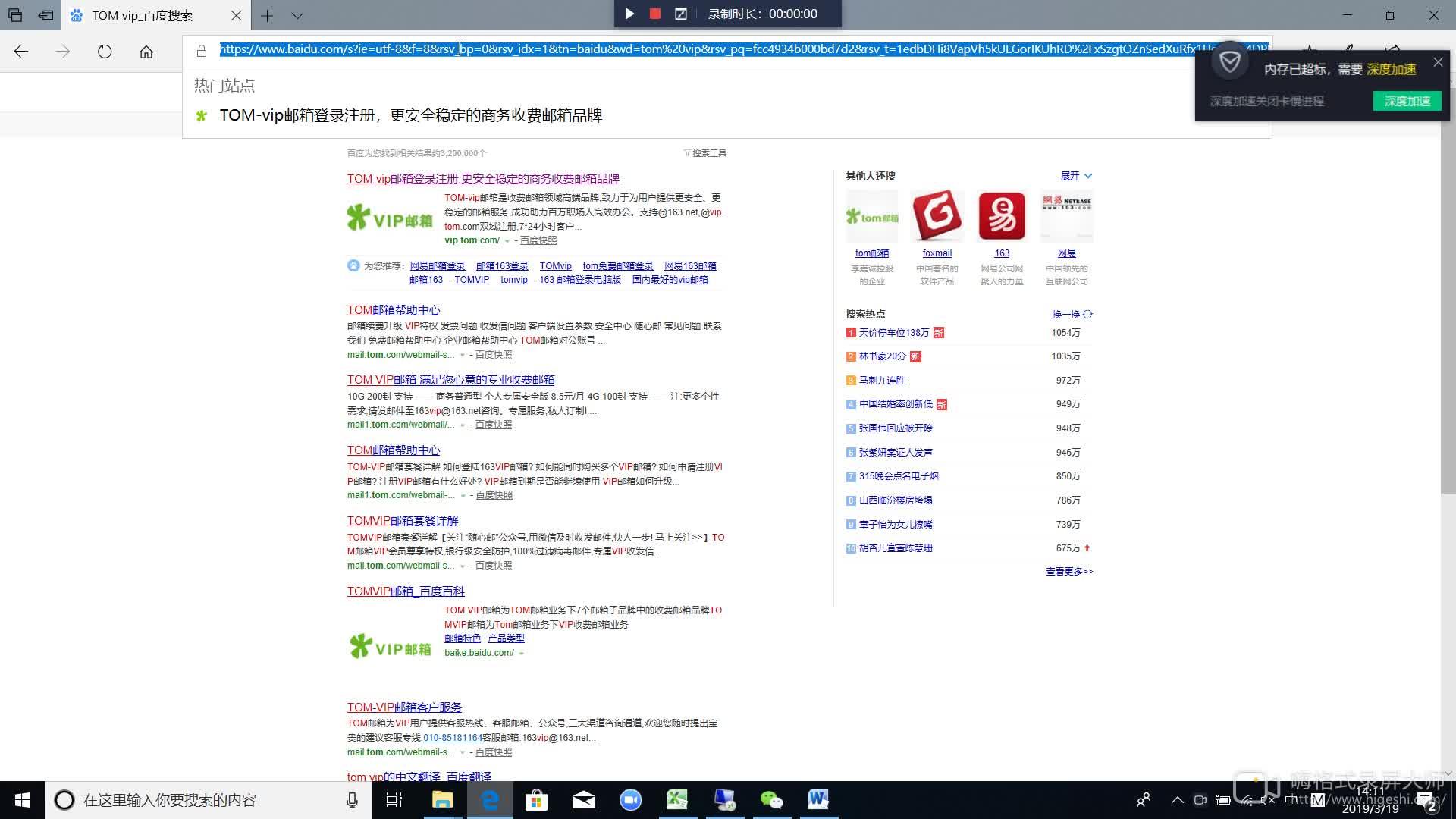Viewport: 1456px width, 819px height.
Task: Open Windows Start menu
Action: tap(23, 800)
